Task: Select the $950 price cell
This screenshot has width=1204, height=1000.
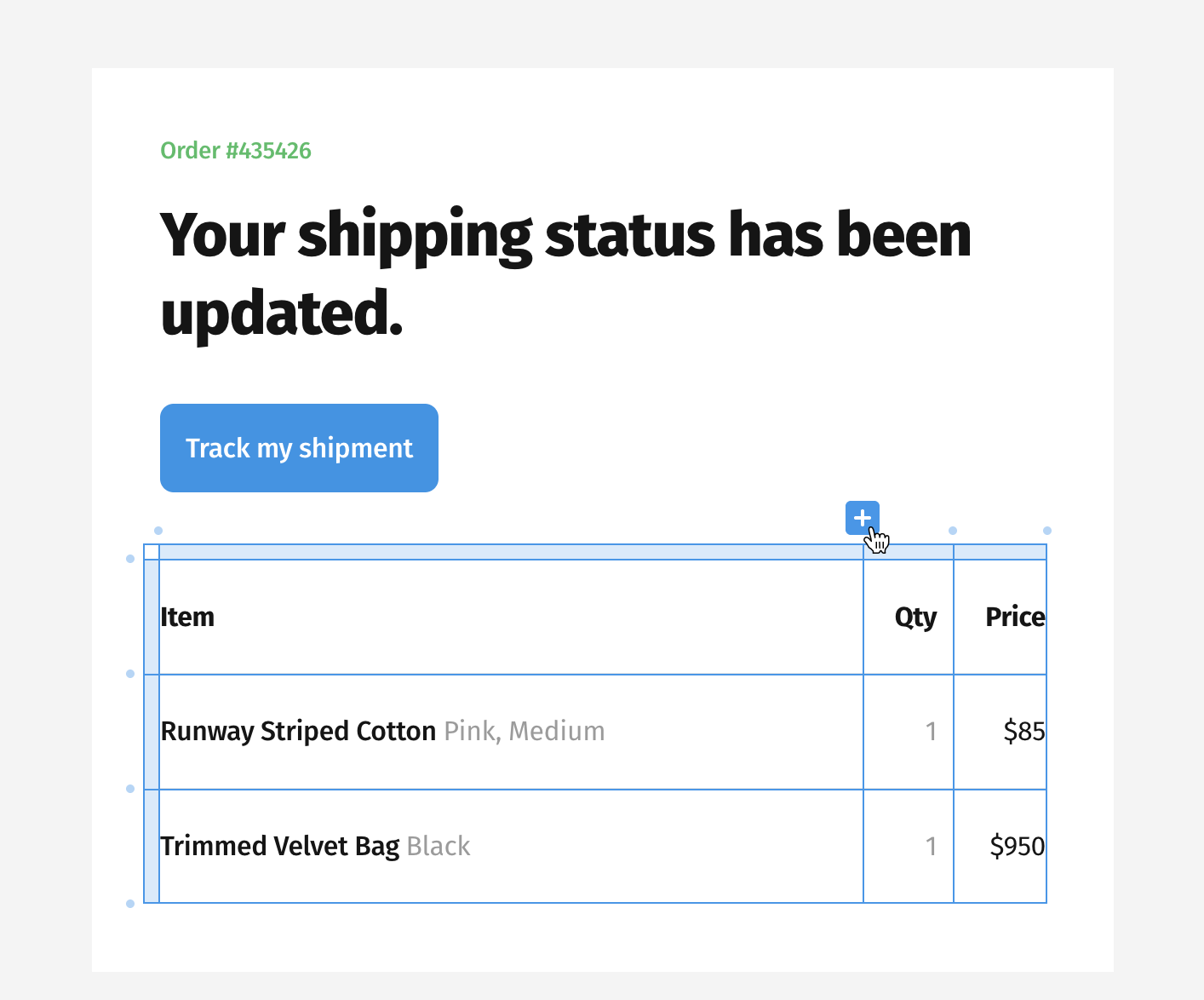Action: pyautogui.click(x=1000, y=846)
